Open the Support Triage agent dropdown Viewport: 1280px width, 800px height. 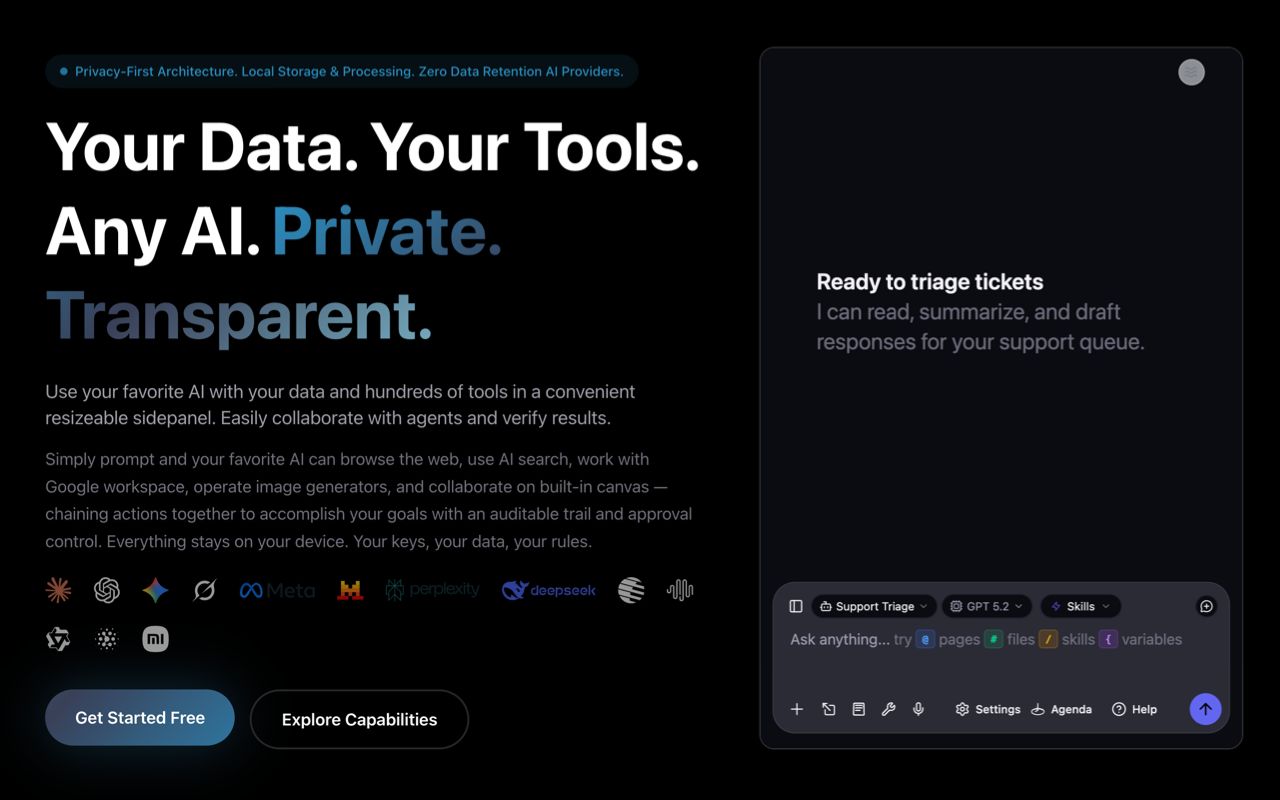(x=874, y=606)
